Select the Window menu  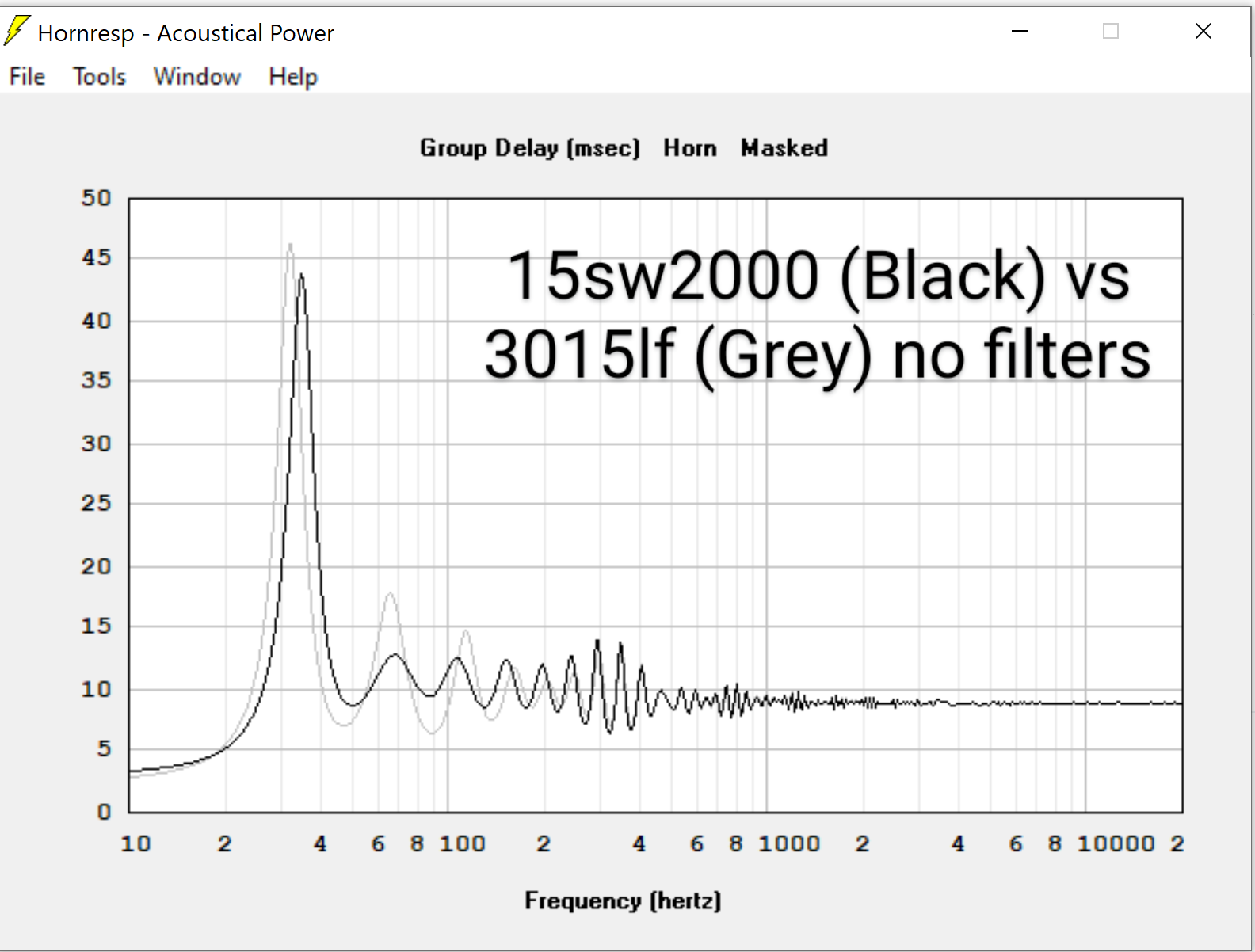(196, 77)
